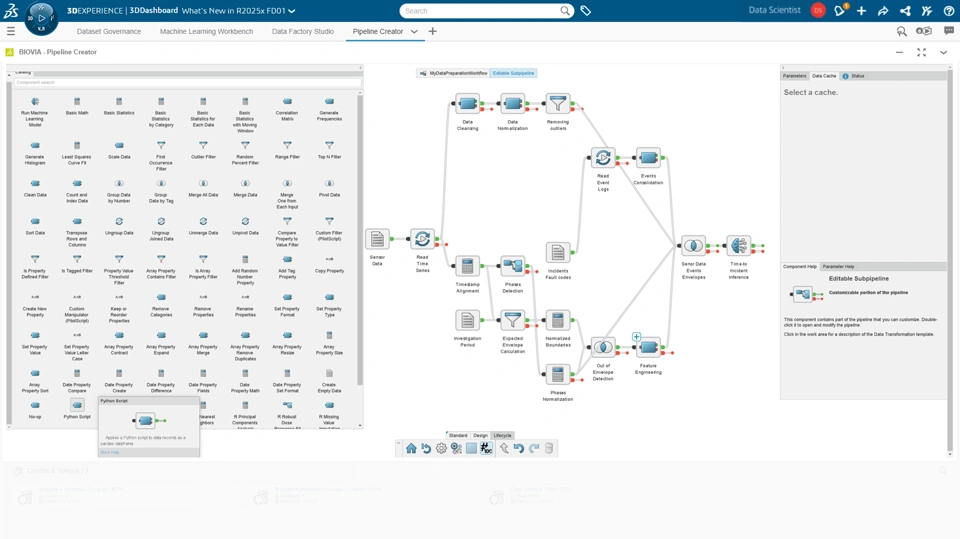Open the Pipeline Creator tab dropdown chevron

[414, 31]
